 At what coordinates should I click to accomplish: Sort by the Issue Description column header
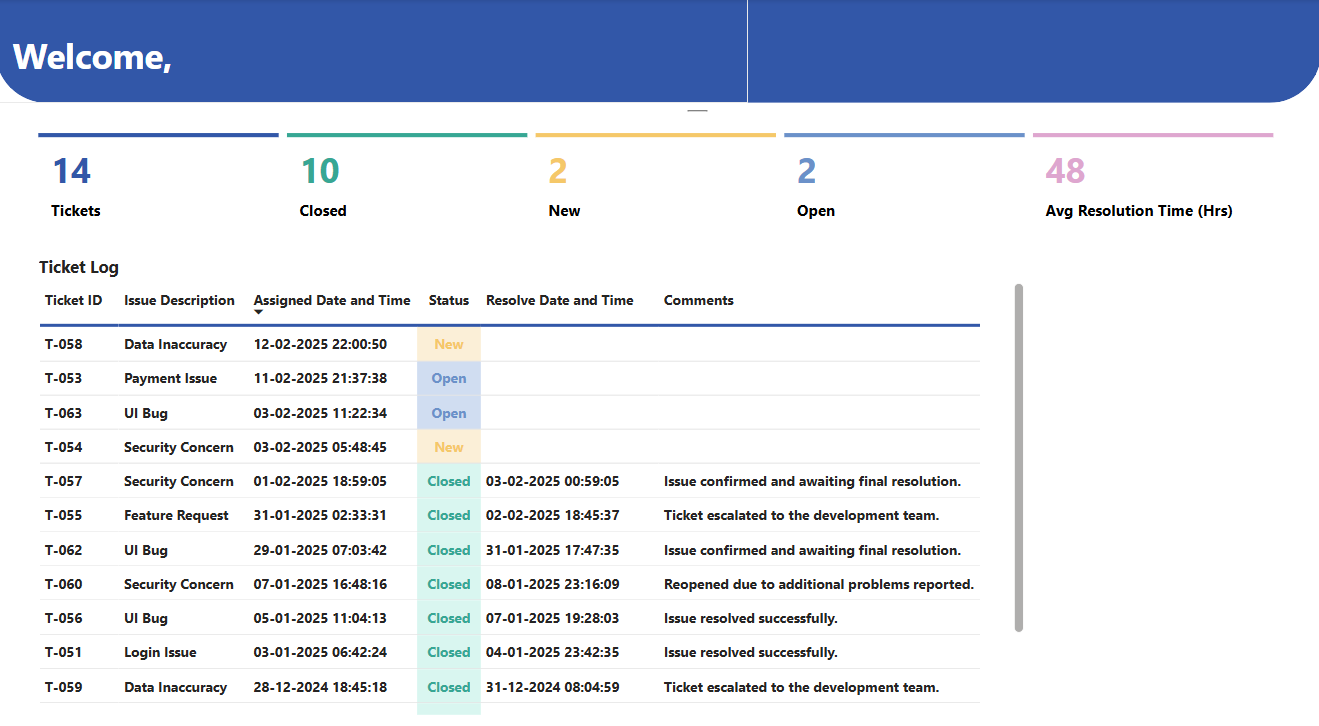click(x=179, y=300)
